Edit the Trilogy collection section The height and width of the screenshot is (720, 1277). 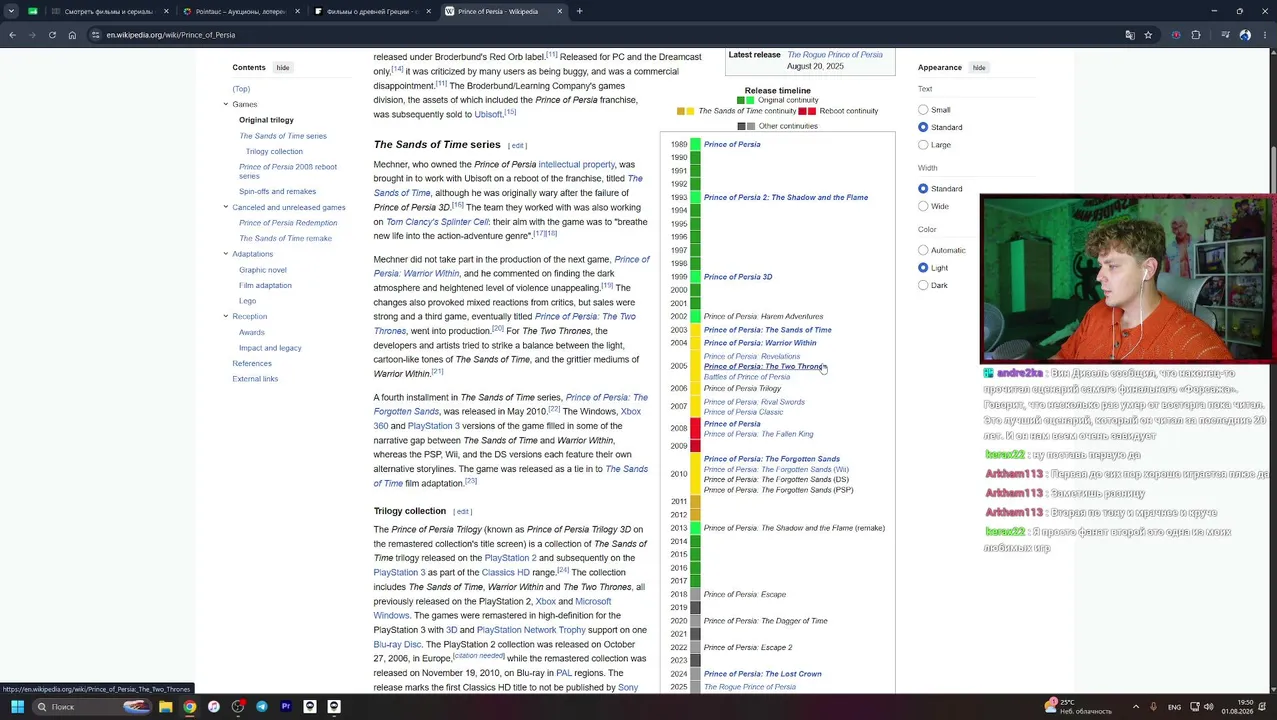point(462,511)
